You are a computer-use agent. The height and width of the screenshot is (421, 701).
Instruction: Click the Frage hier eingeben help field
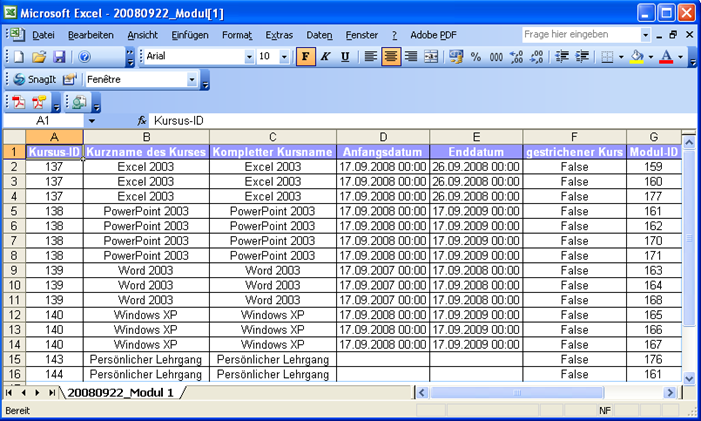click(580, 34)
